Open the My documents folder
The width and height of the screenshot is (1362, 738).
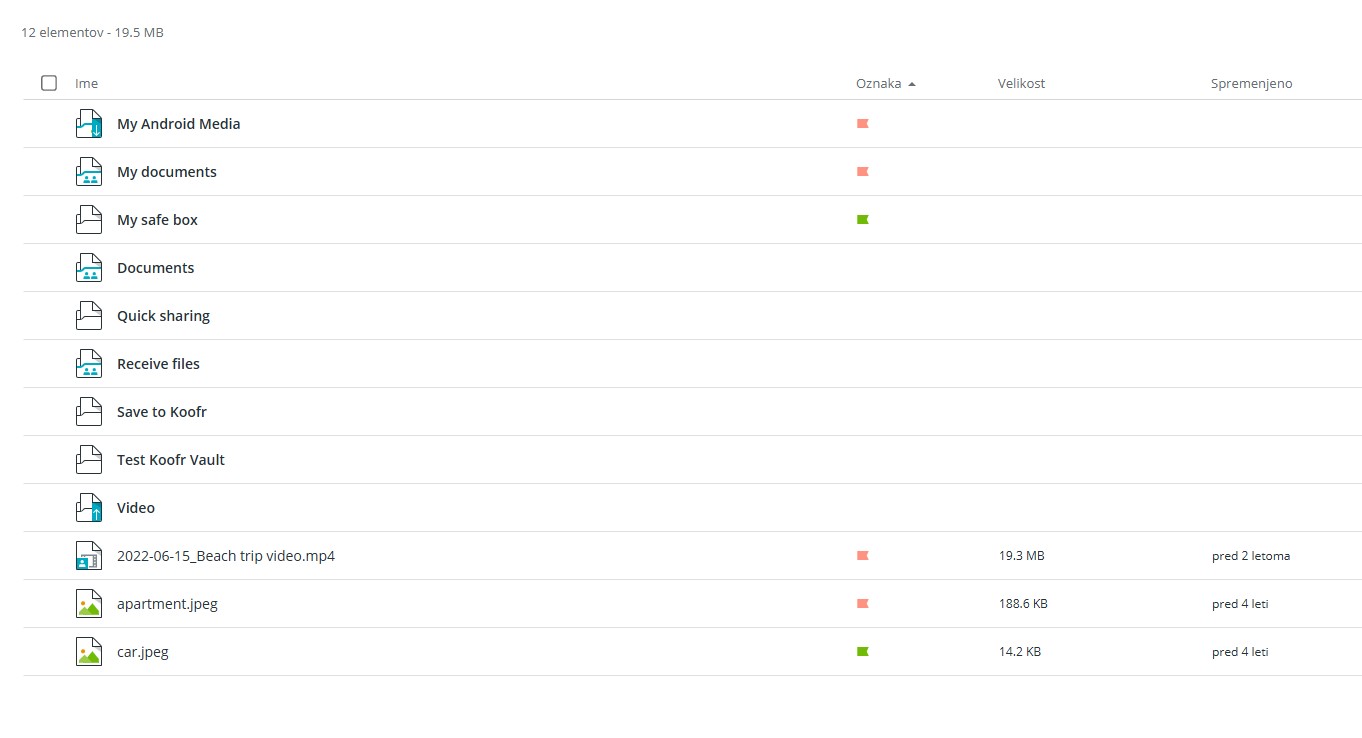tap(167, 172)
